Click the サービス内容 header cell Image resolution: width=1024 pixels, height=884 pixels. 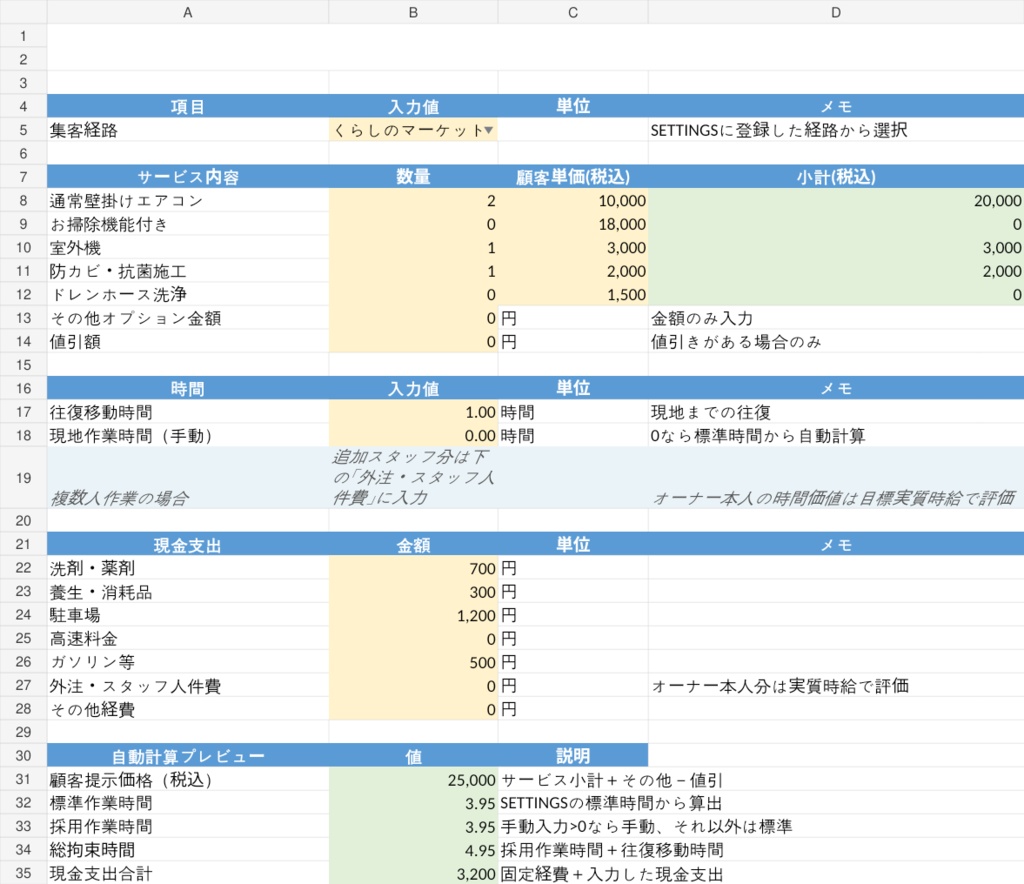pyautogui.click(x=187, y=176)
